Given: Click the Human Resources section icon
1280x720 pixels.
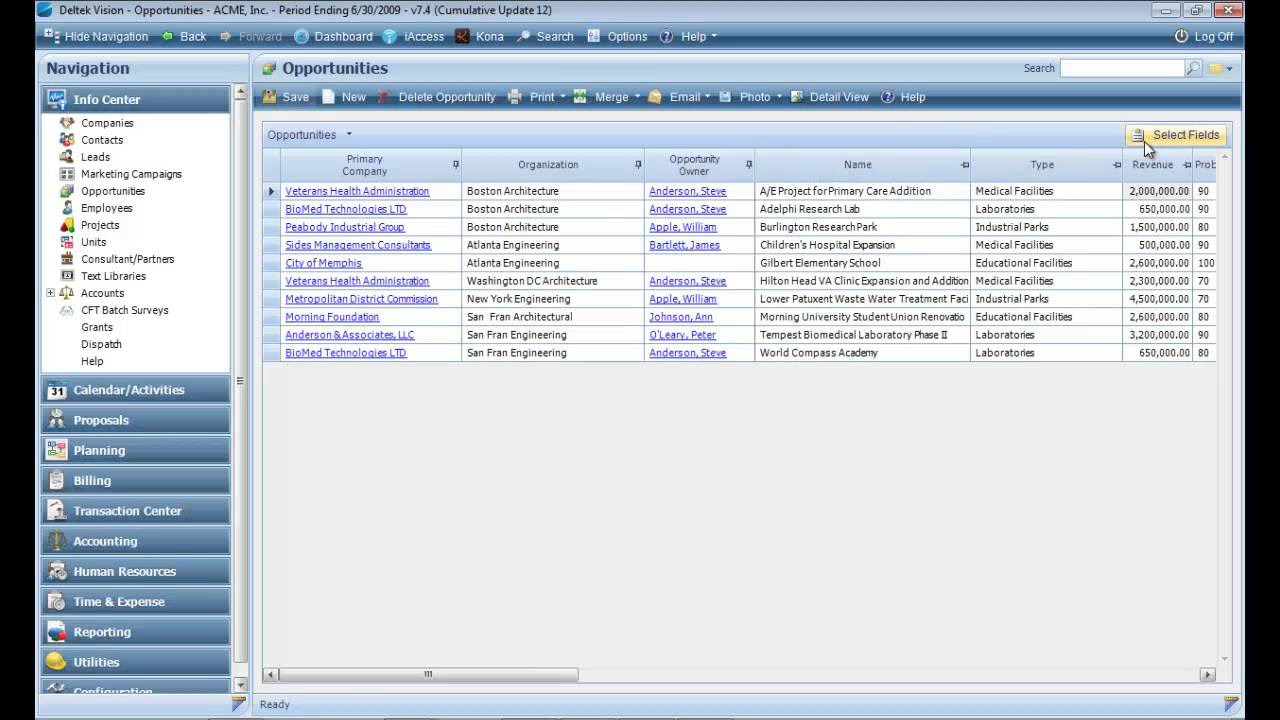Looking at the screenshot, I should point(57,572).
